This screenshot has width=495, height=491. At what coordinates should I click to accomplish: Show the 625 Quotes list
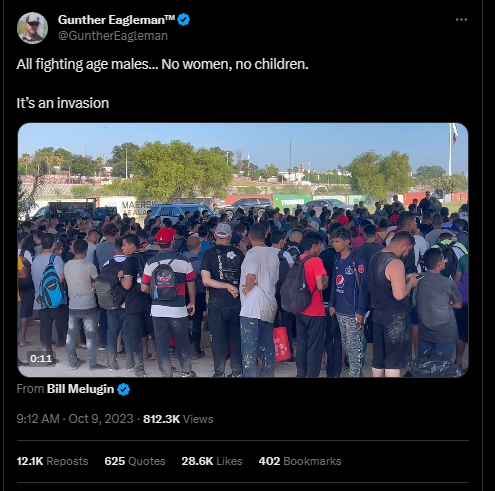tap(135, 461)
